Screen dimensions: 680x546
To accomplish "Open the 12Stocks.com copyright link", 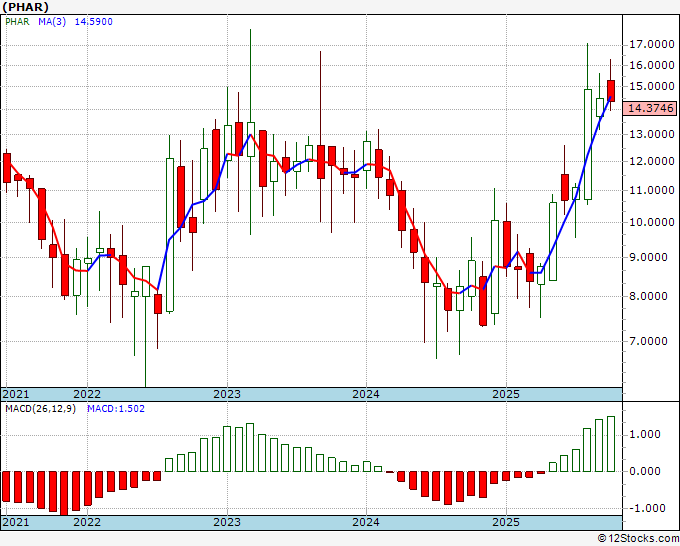I will click(x=637, y=539).
